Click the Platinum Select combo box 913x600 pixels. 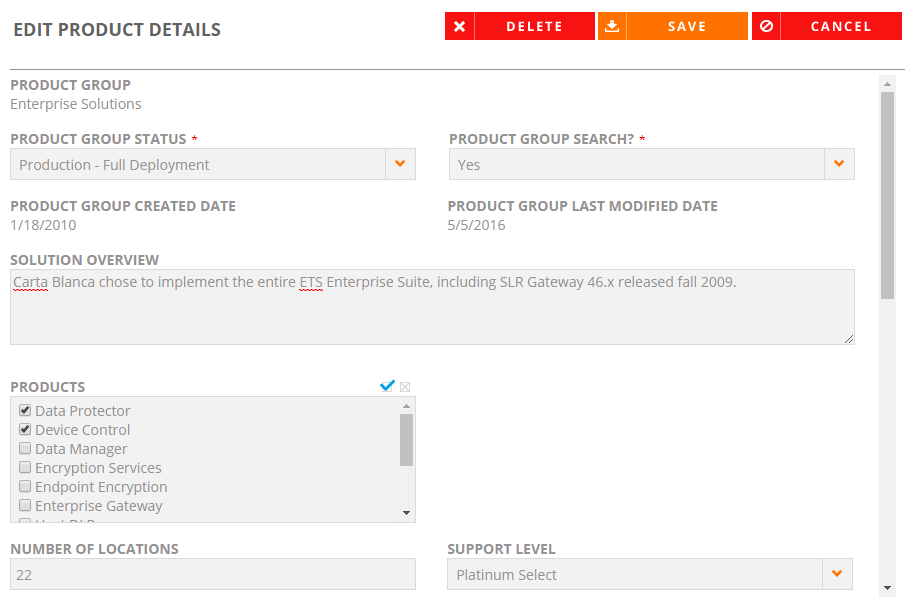point(650,574)
